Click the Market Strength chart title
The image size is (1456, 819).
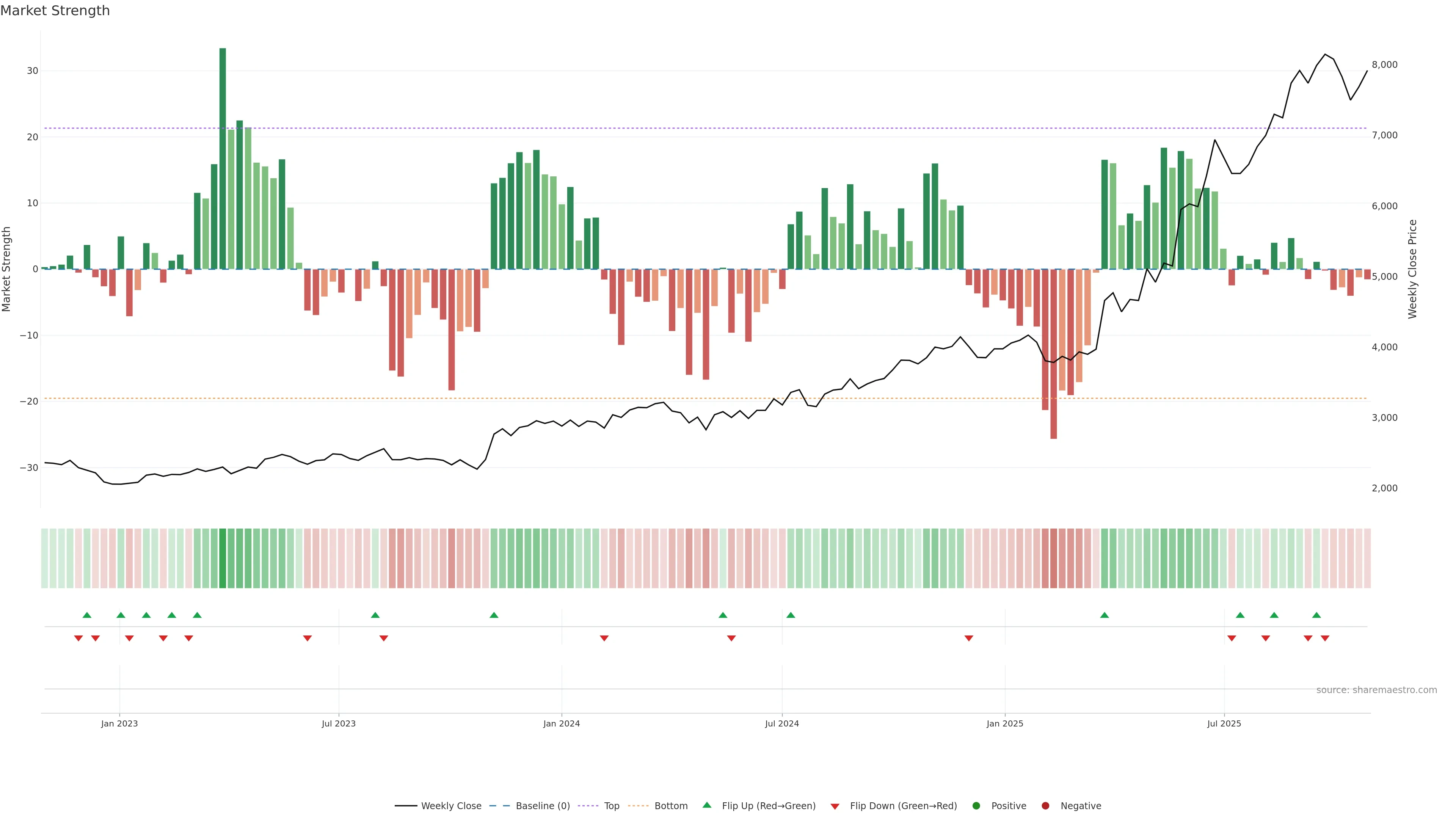point(55,11)
